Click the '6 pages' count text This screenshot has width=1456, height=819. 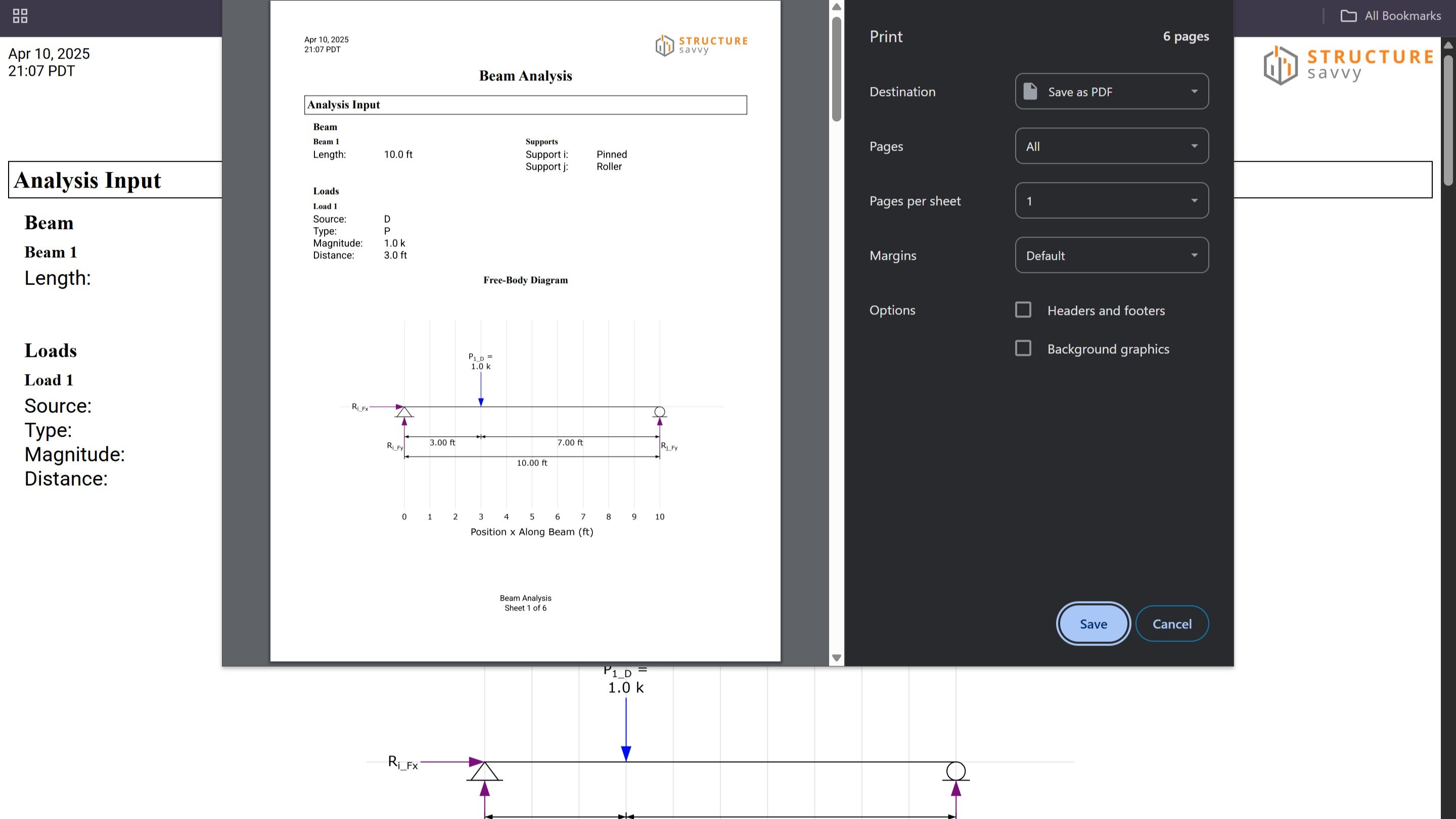coord(1186,36)
